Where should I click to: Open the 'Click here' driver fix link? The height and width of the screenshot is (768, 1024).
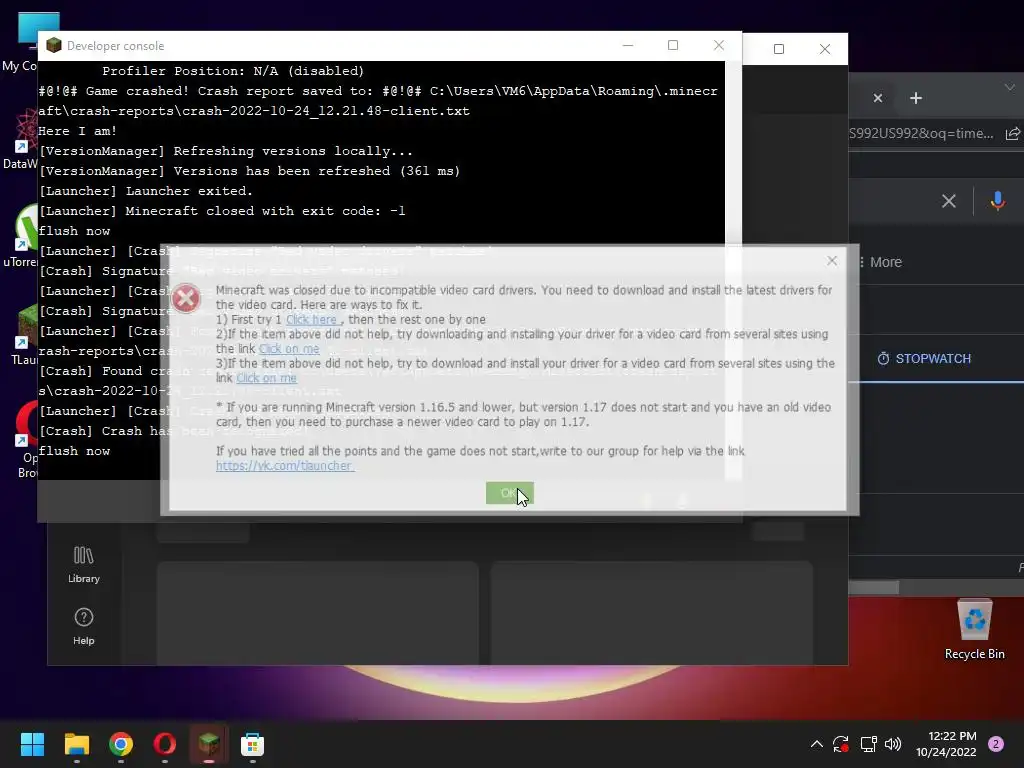coord(312,319)
